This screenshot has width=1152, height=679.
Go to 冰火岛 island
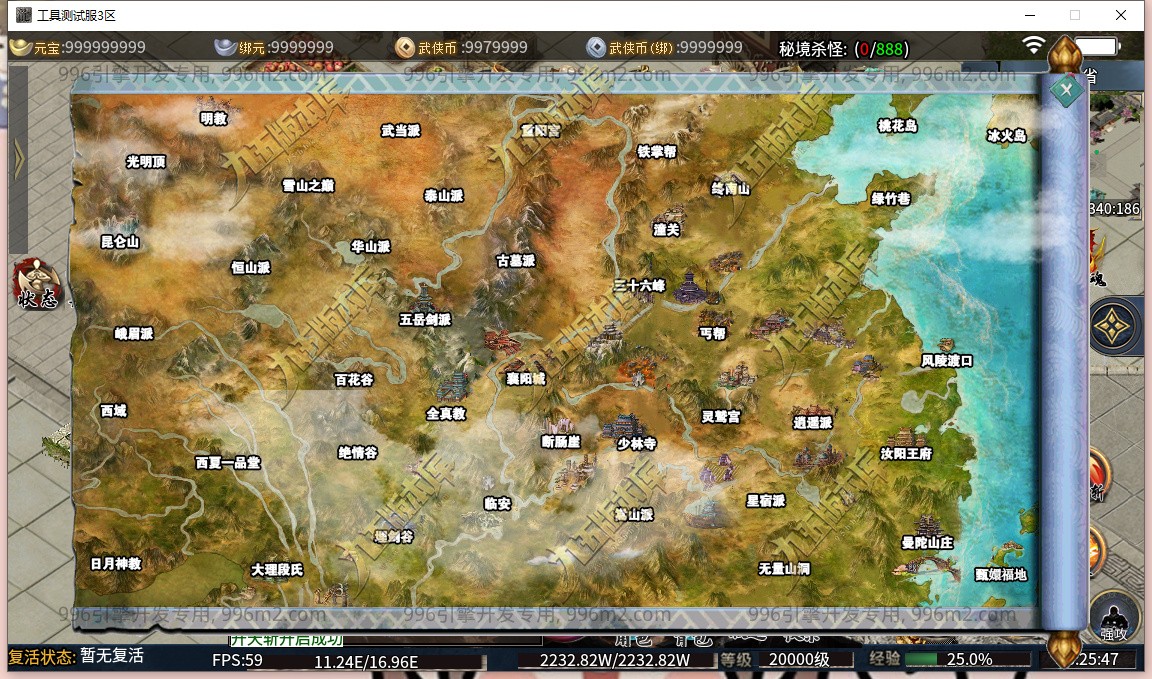pos(1007,135)
